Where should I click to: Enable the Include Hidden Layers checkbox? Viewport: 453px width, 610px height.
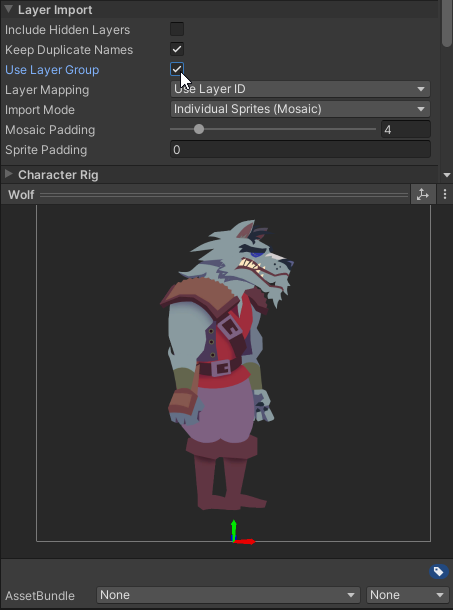[x=177, y=29]
